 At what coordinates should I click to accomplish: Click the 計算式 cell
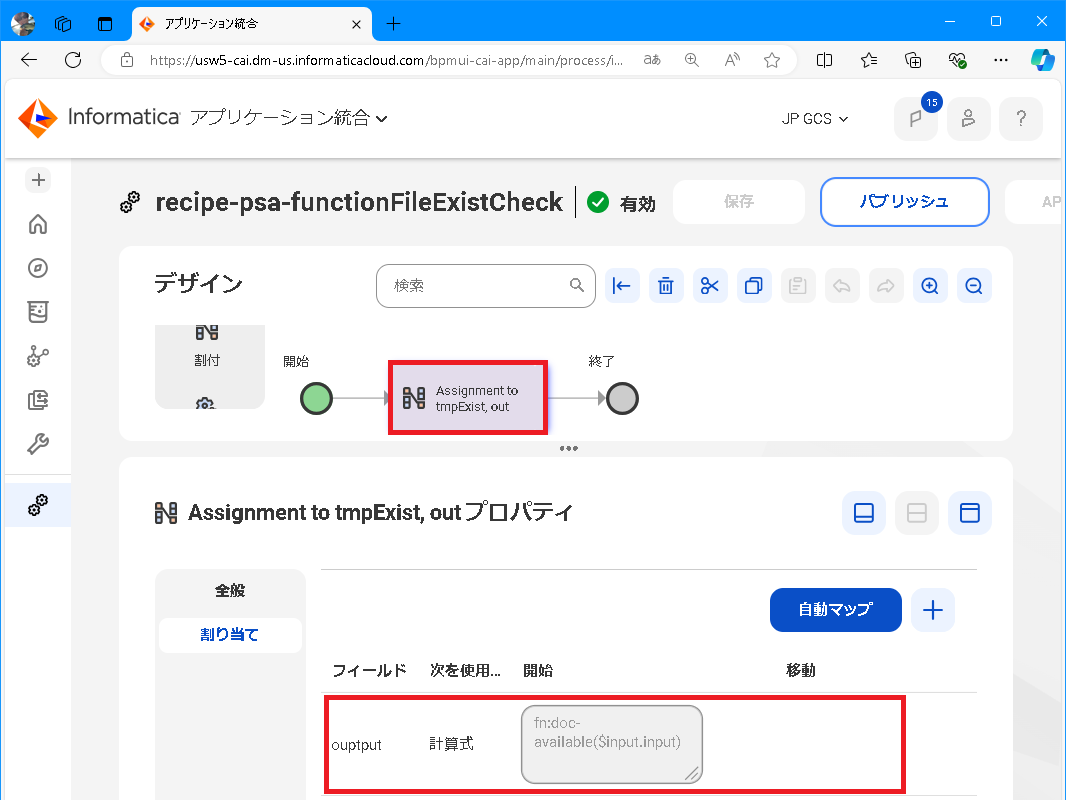click(x=451, y=744)
